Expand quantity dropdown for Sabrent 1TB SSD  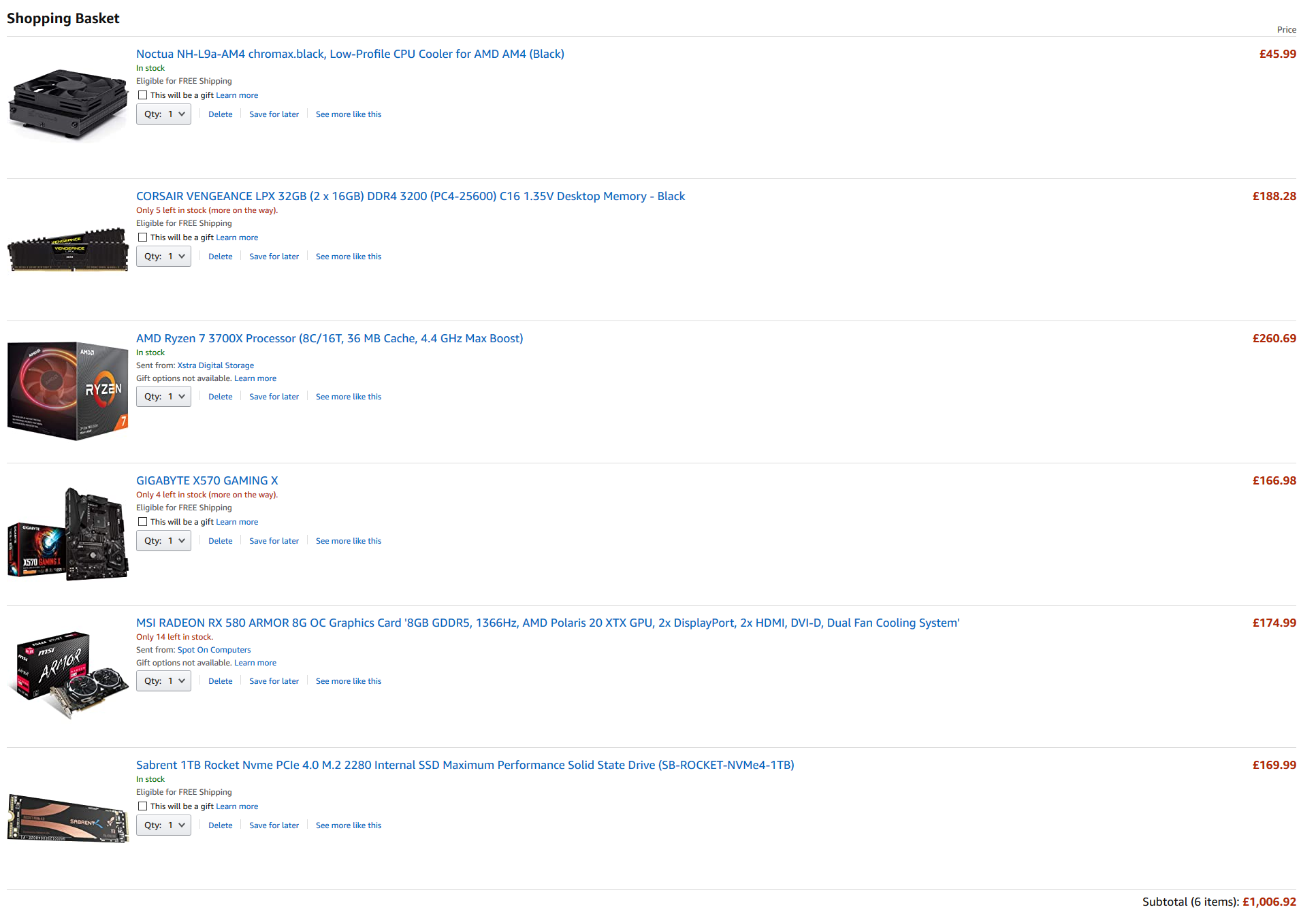click(162, 825)
